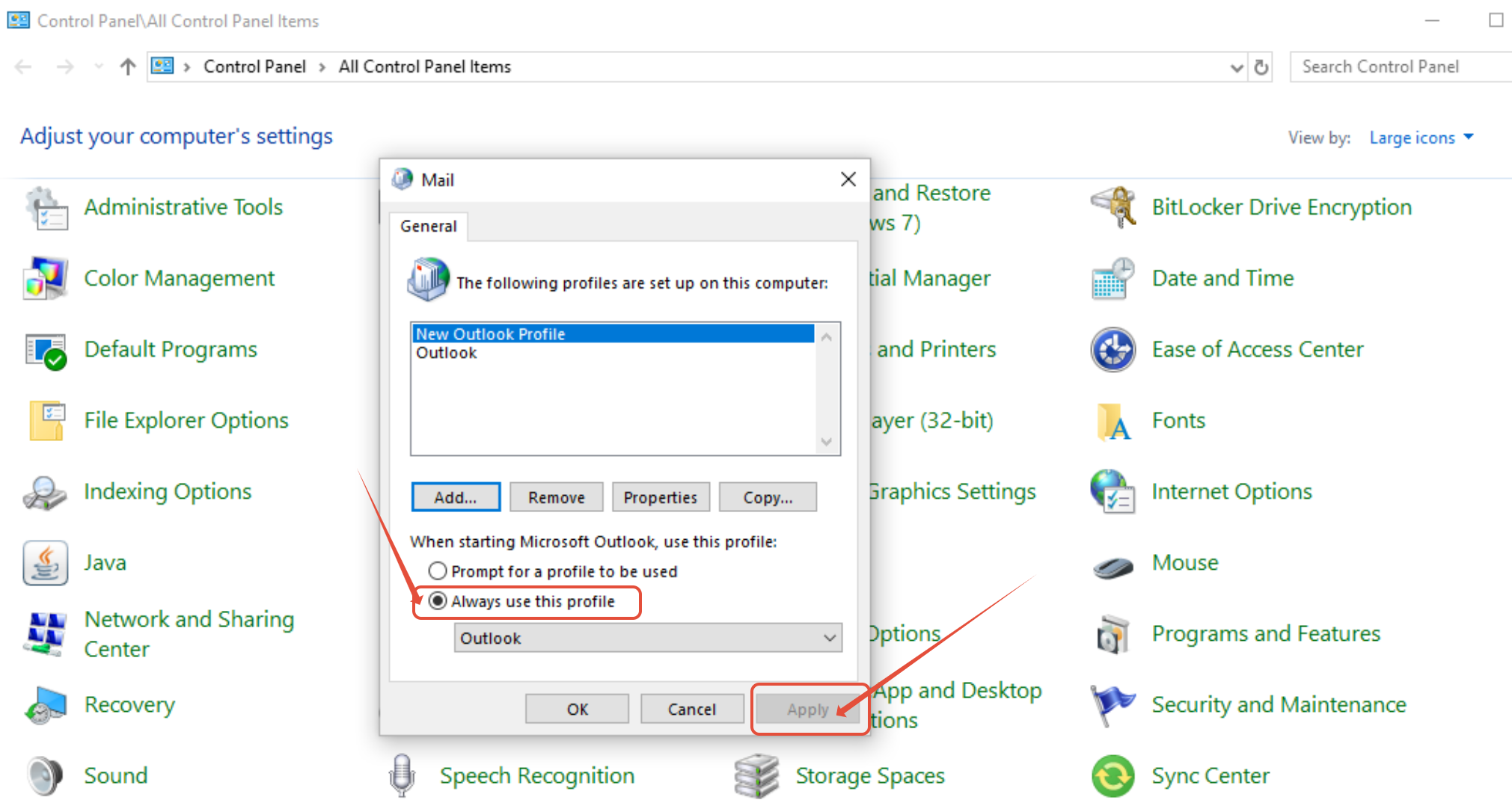Viewport: 1512px width, 806px height.
Task: Click scroll-down arrow of profiles list
Action: (827, 441)
